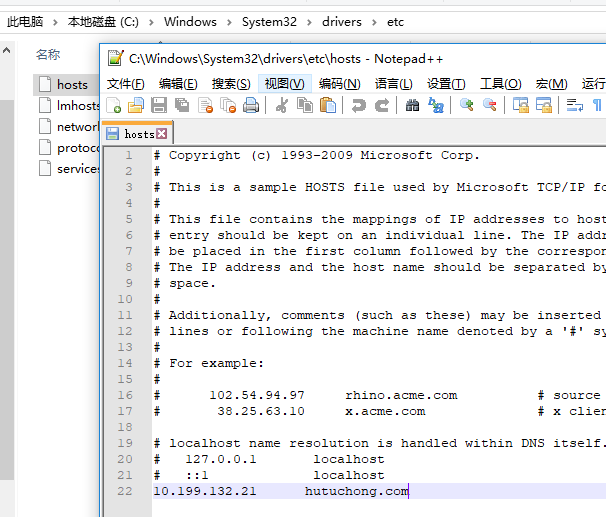
Task: Open the 语言(L) menu
Action: coord(393,84)
